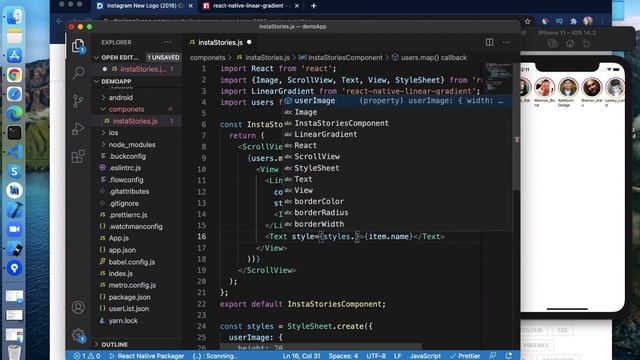The width and height of the screenshot is (640, 360).
Task: Click componets in the breadcrumb path
Action: point(207,58)
